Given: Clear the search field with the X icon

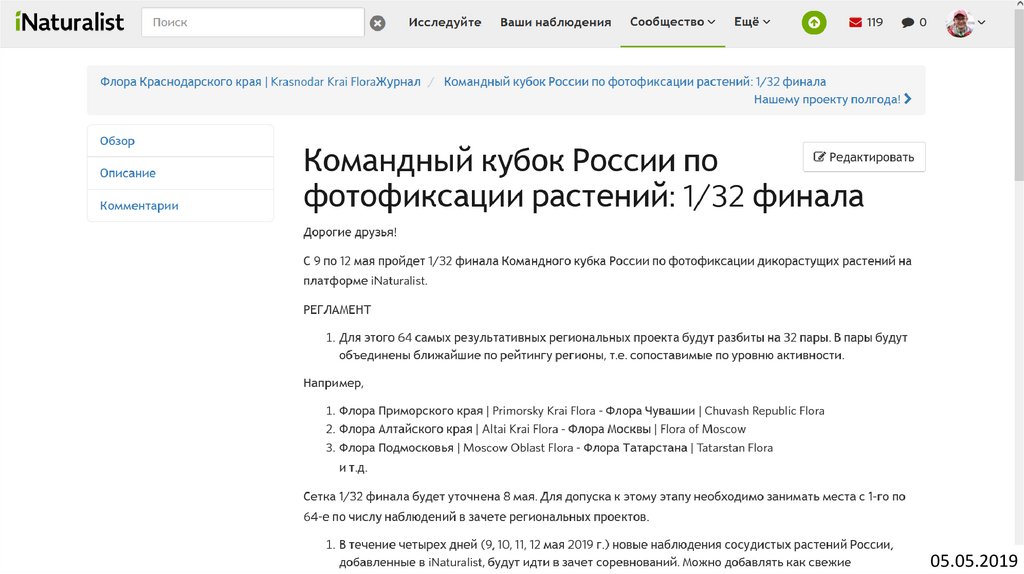Looking at the screenshot, I should pyautogui.click(x=377, y=23).
